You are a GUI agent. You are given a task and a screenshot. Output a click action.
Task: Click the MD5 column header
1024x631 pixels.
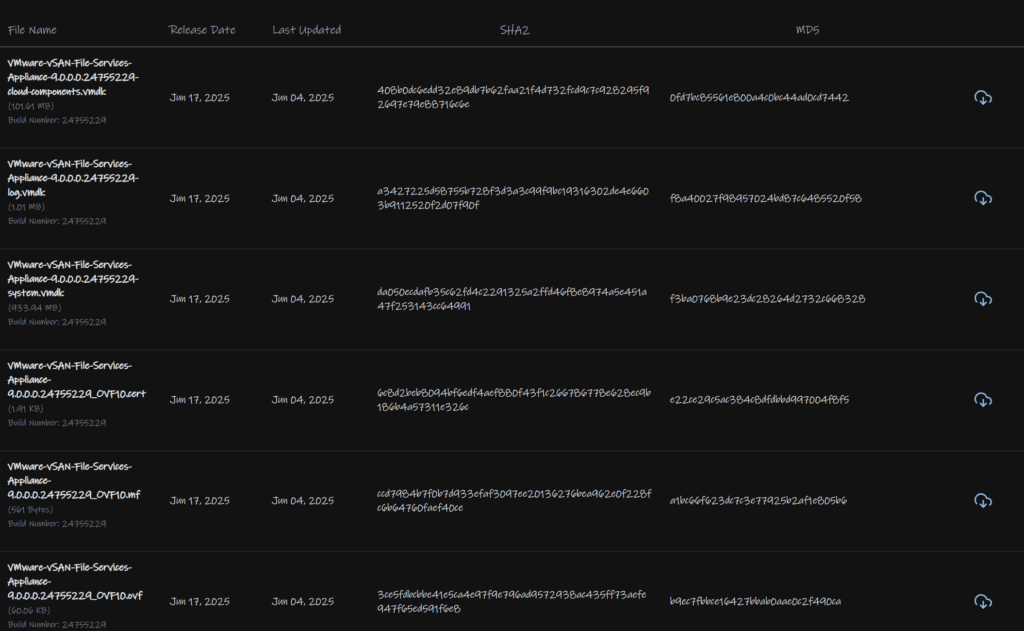(807, 30)
